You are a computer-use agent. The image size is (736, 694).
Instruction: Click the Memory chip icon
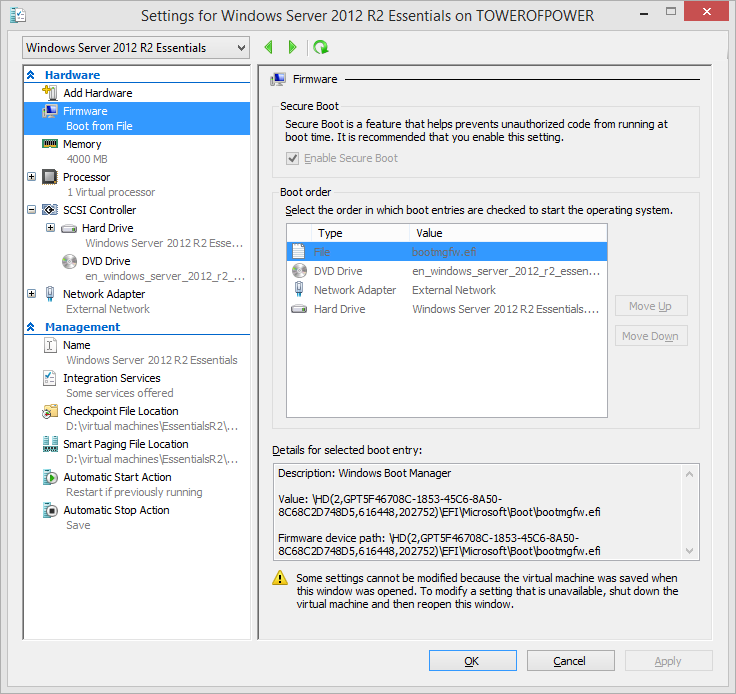point(49,144)
